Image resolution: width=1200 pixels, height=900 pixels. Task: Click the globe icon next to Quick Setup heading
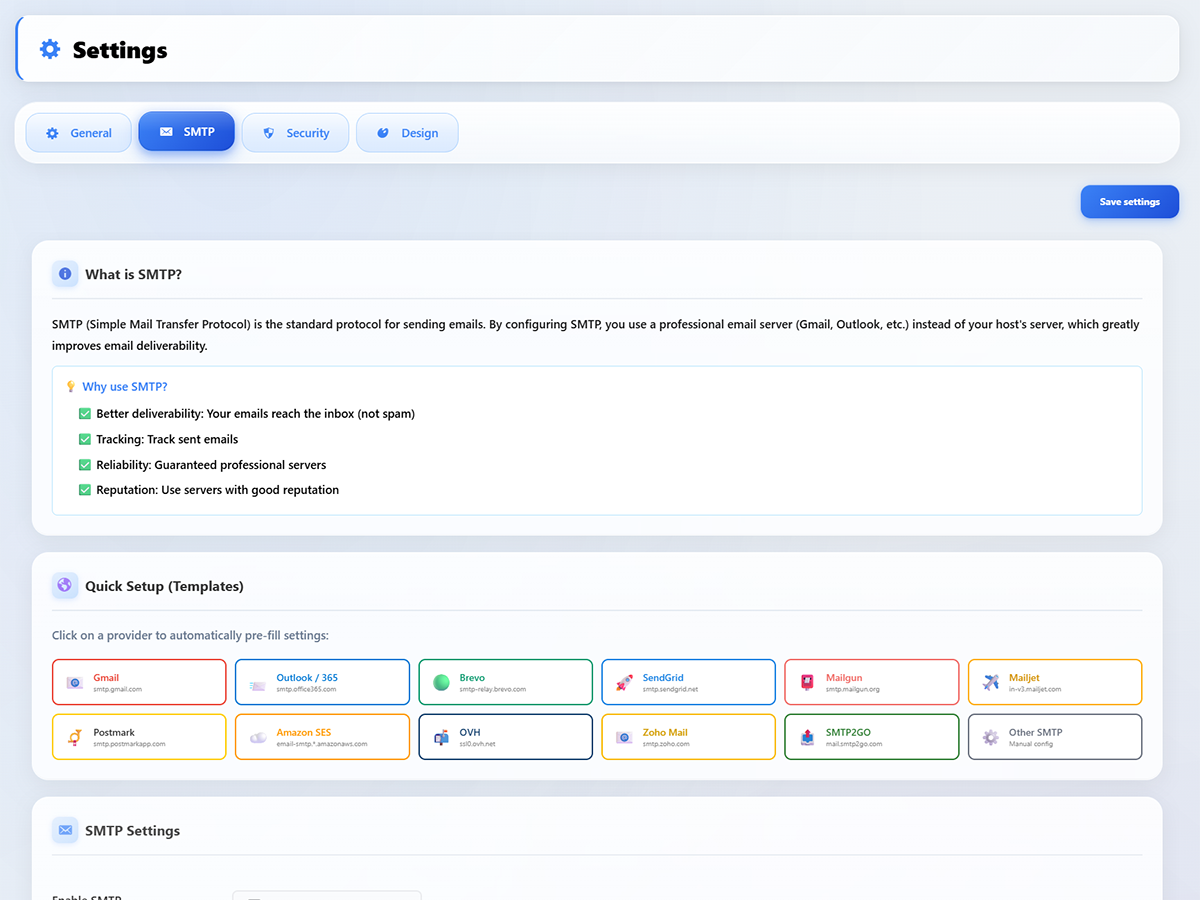tap(64, 585)
